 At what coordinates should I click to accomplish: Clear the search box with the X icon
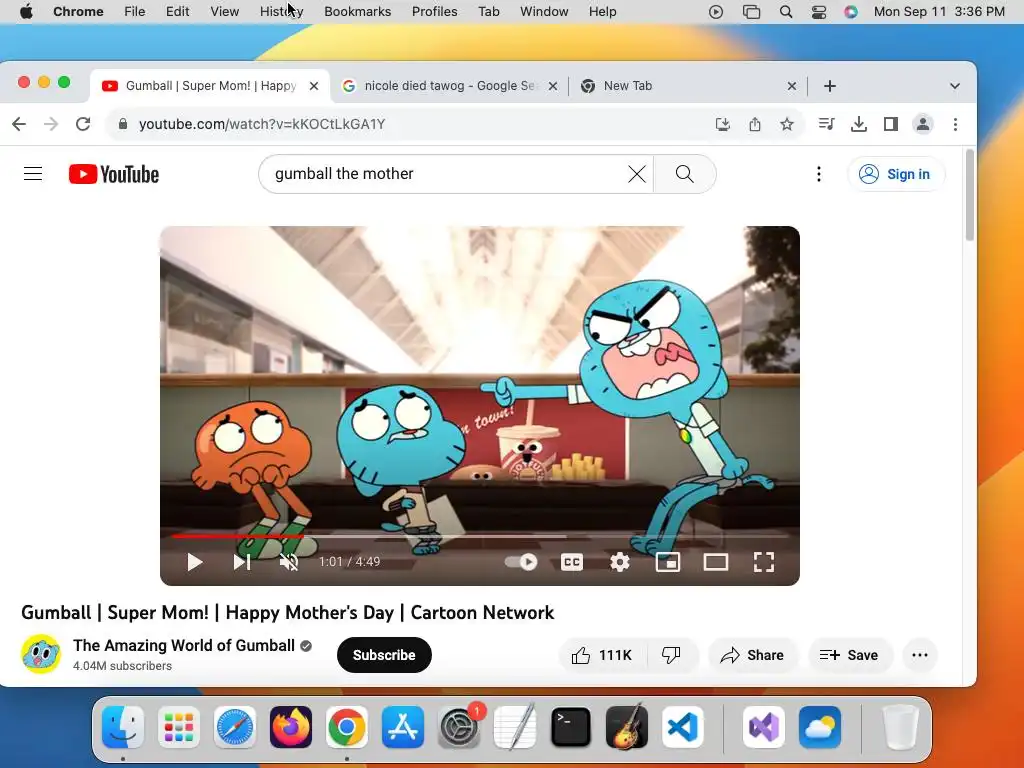click(x=637, y=174)
